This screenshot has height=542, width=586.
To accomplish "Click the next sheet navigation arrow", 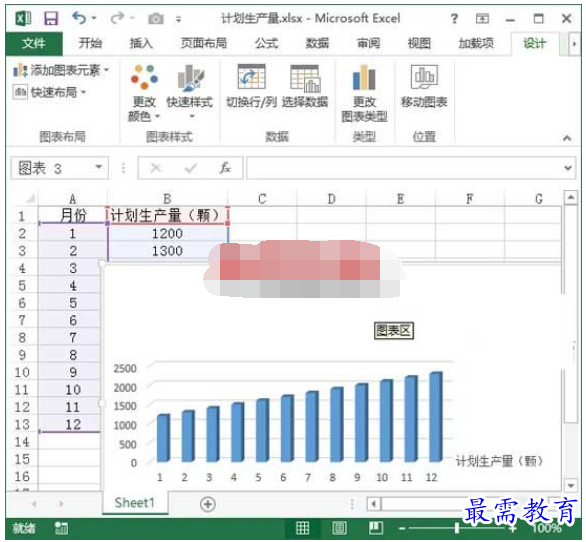I will [x=61, y=504].
